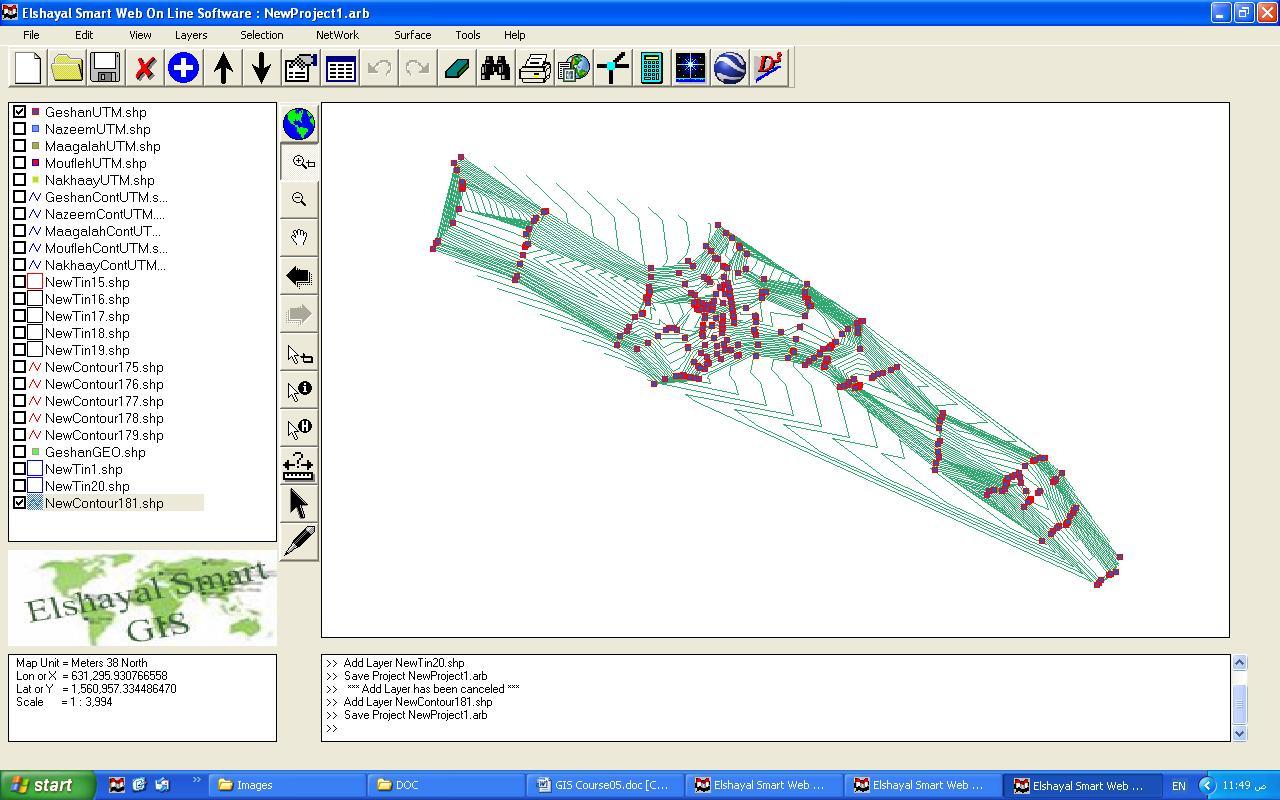Open the File menu

click(x=31, y=35)
